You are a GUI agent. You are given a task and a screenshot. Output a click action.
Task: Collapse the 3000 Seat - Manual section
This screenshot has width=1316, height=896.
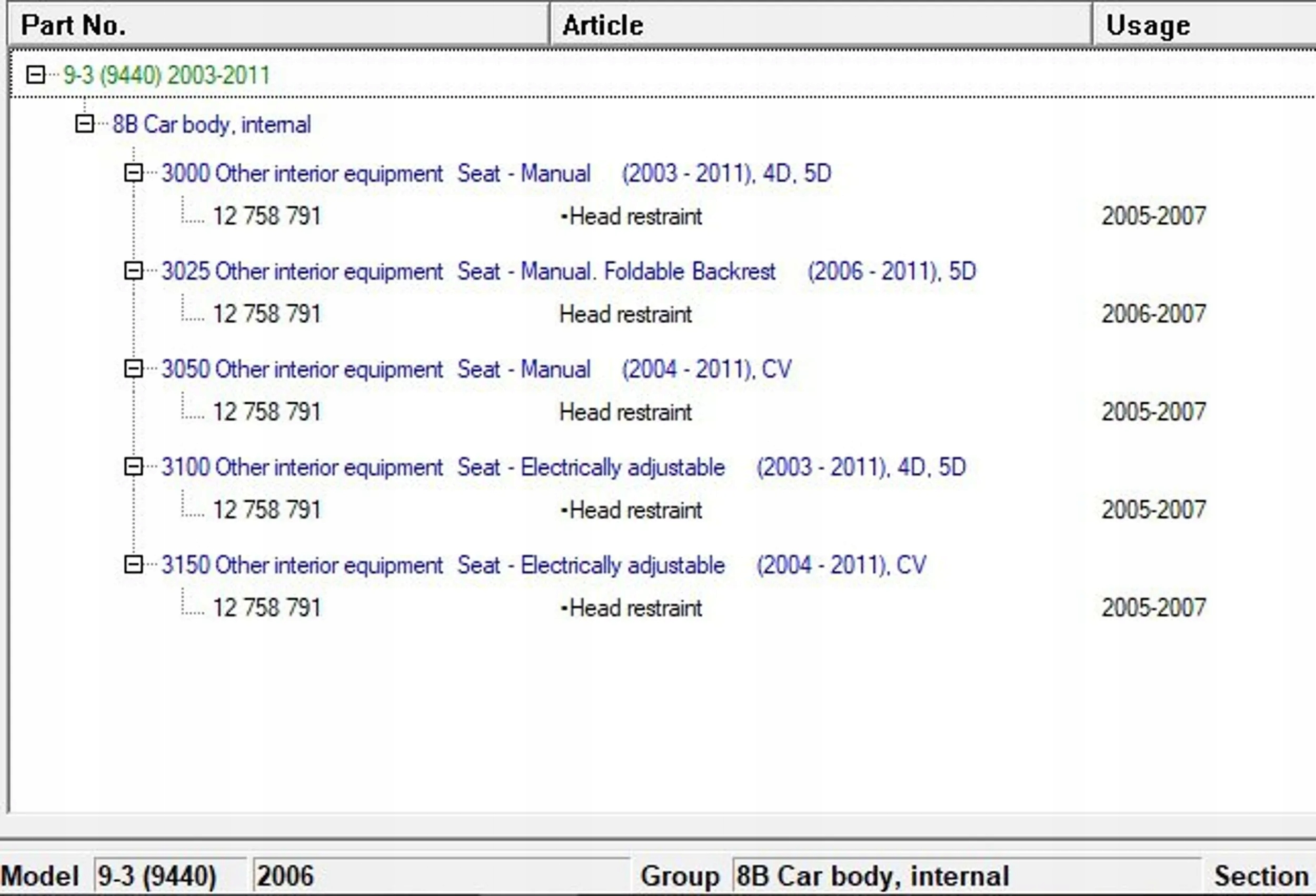pos(133,173)
